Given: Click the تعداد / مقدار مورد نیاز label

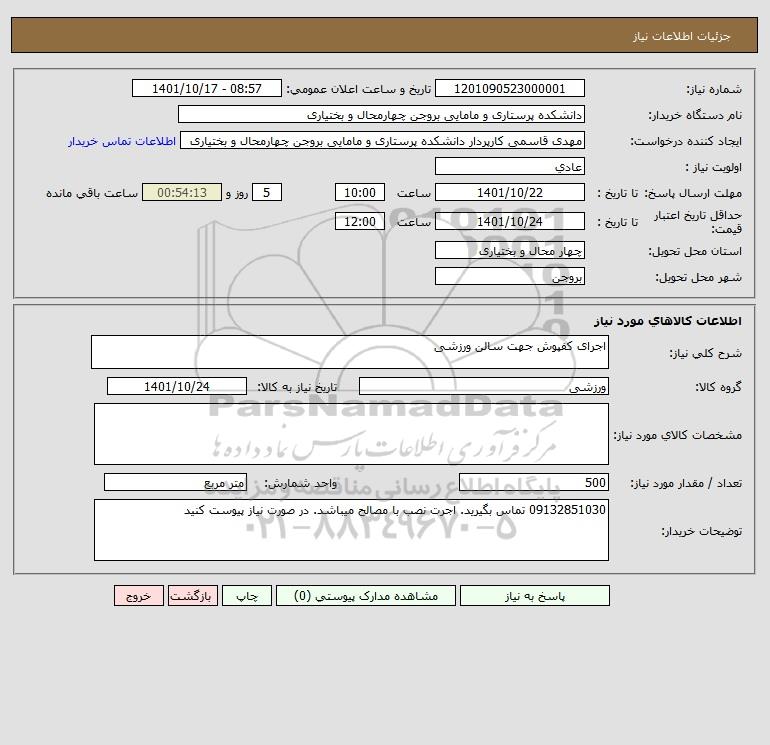Looking at the screenshot, I should (x=686, y=484).
